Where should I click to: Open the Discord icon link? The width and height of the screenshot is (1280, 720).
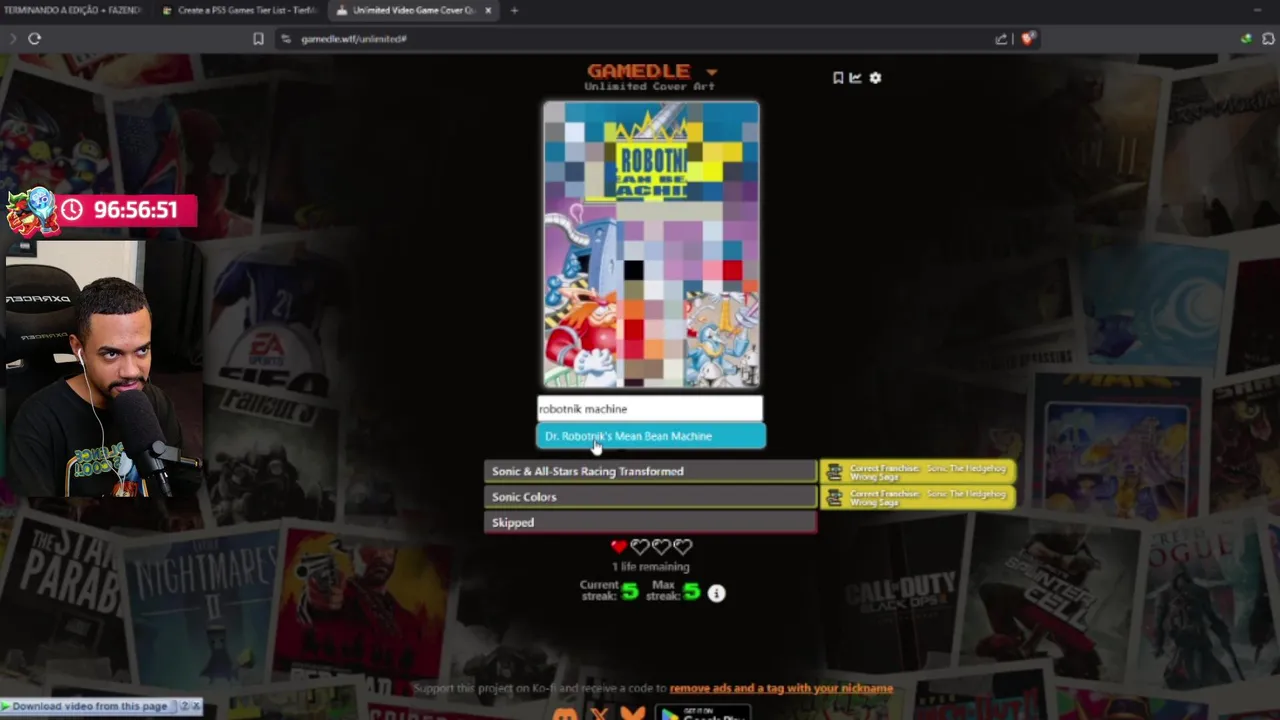click(565, 714)
